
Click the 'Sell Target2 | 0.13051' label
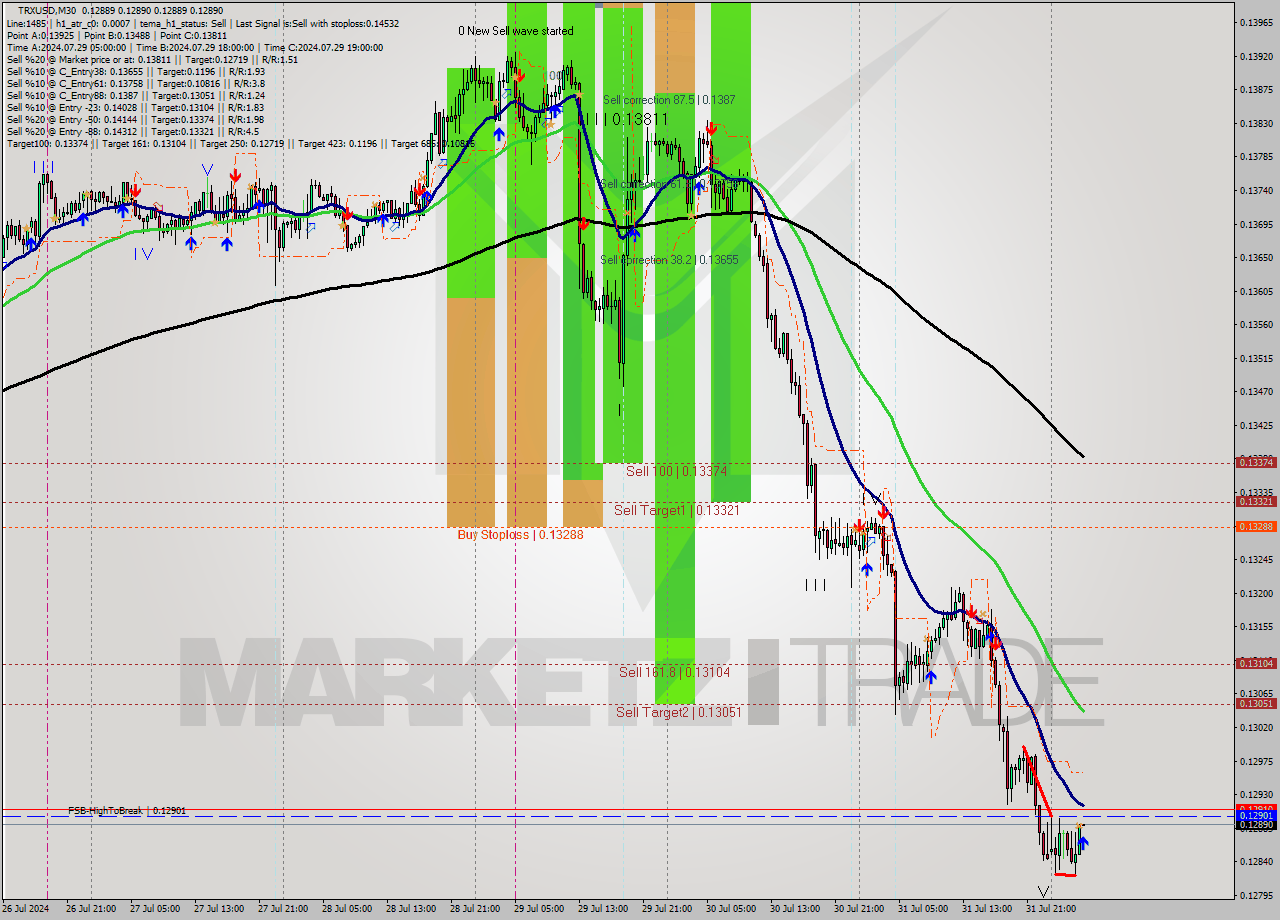(x=679, y=712)
